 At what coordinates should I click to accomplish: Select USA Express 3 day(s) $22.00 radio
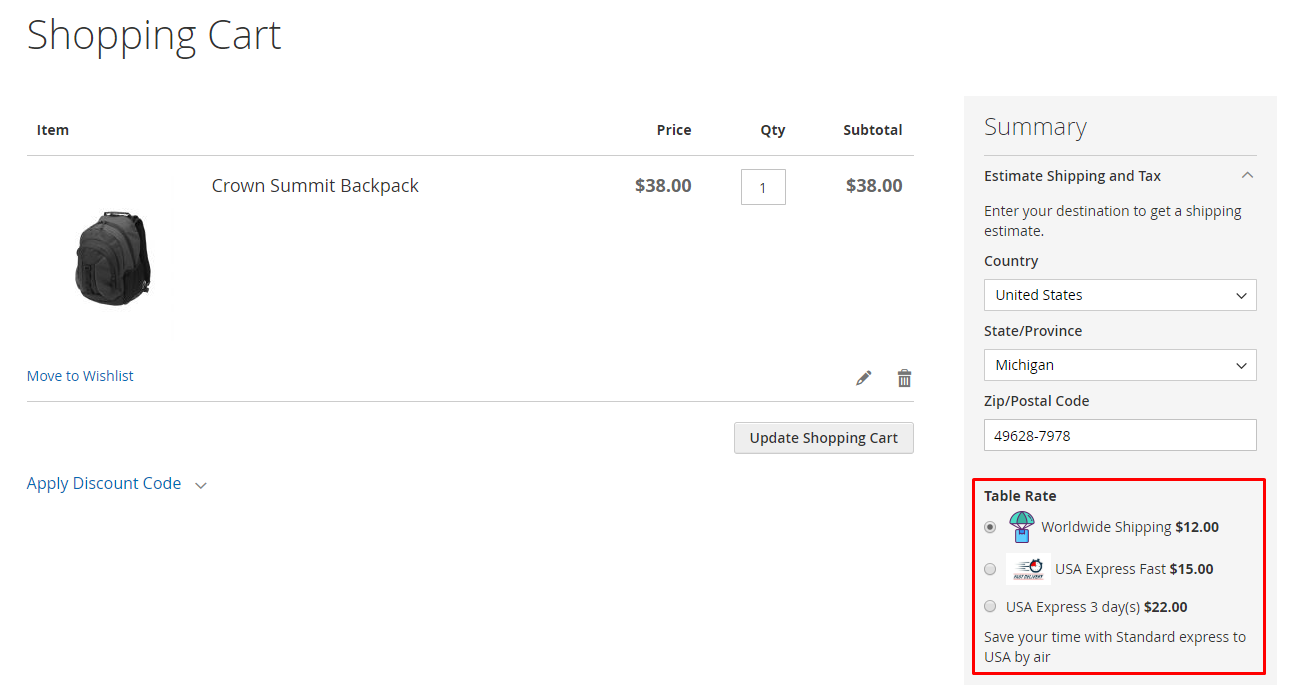(x=990, y=606)
